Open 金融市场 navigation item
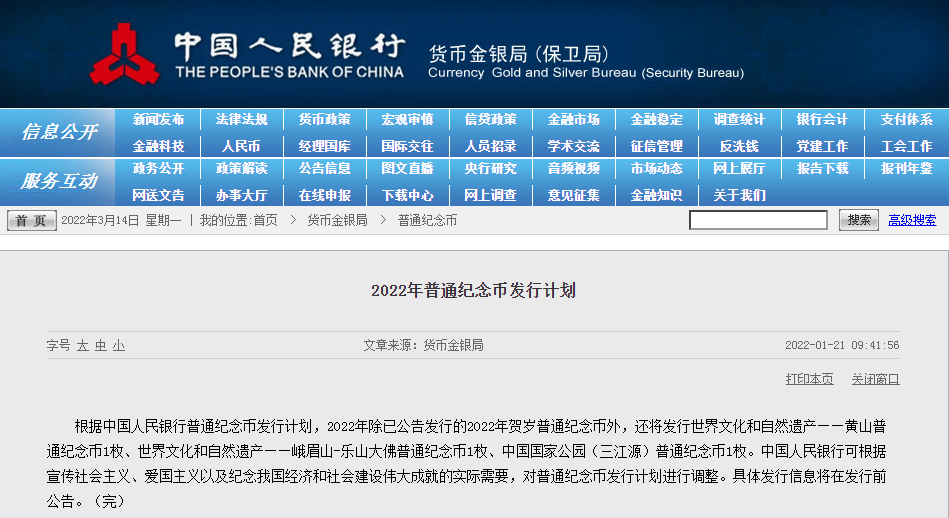This screenshot has height=518, width=949. pyautogui.click(x=573, y=120)
